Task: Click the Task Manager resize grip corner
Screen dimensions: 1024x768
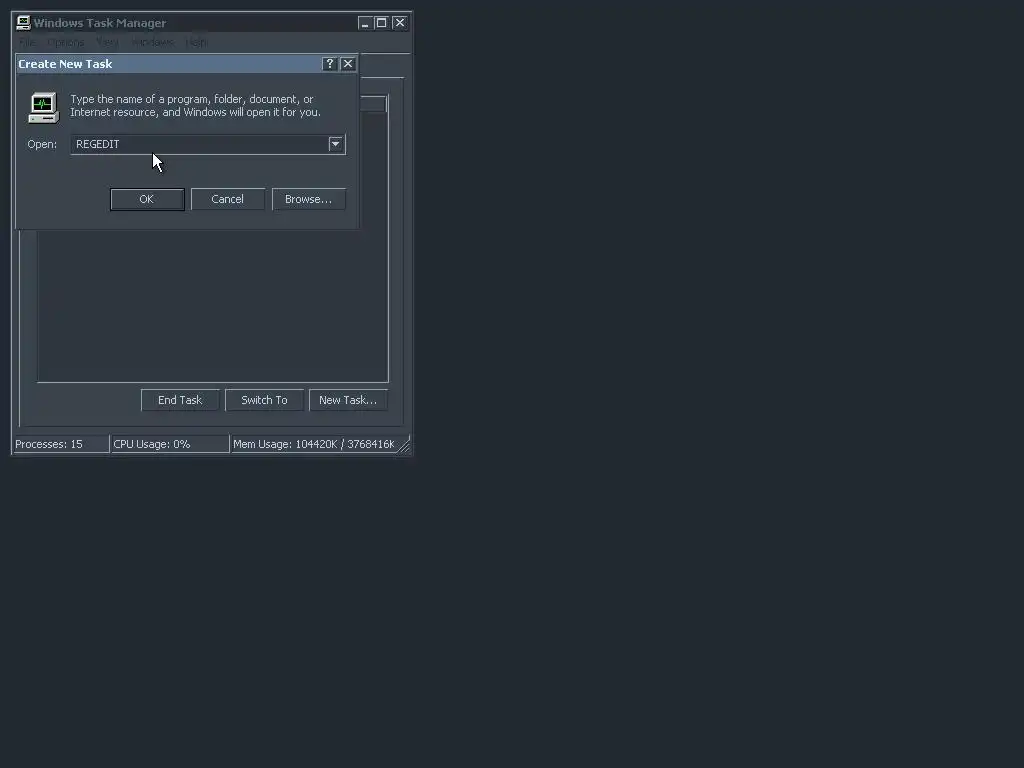Action: (x=404, y=445)
